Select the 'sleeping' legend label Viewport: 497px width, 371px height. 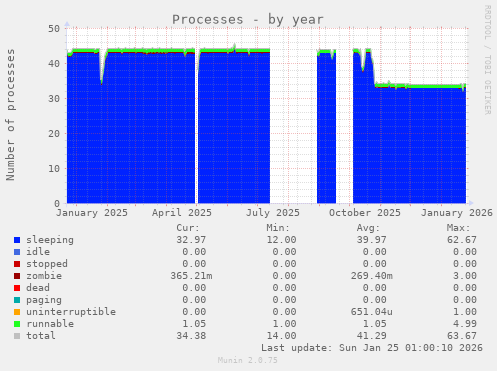[x=50, y=240]
